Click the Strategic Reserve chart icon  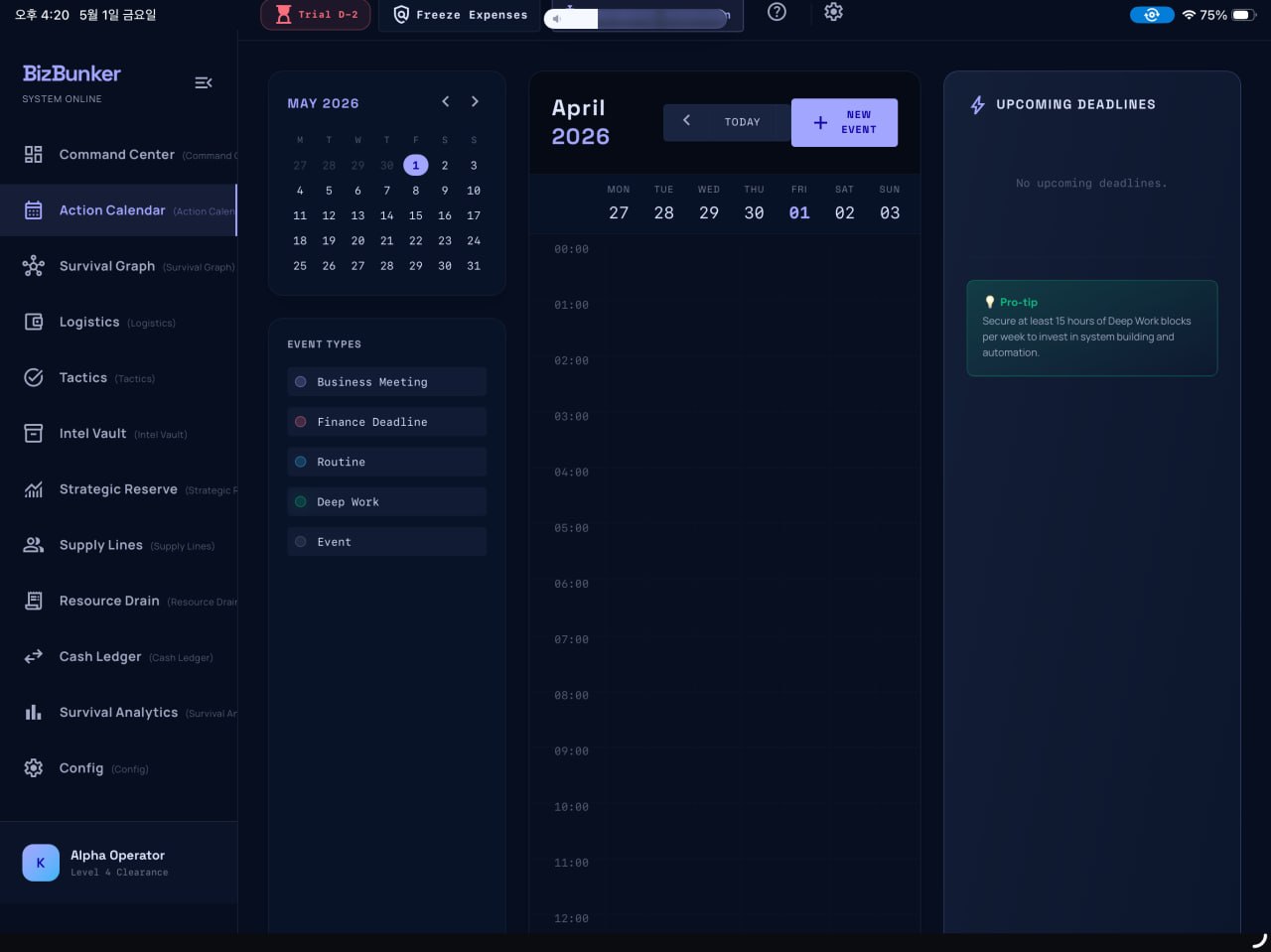click(34, 489)
